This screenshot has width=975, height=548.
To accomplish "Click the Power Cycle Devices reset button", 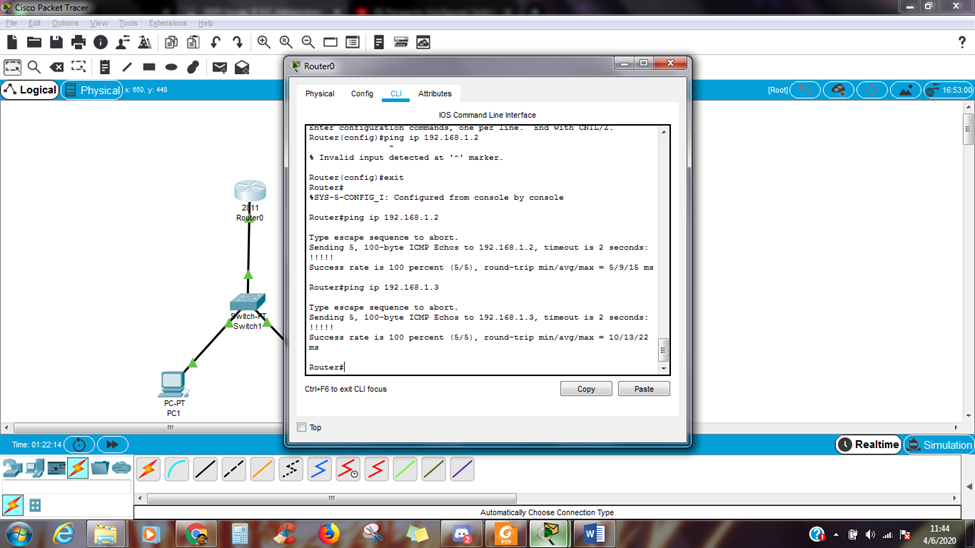I will pos(79,445).
